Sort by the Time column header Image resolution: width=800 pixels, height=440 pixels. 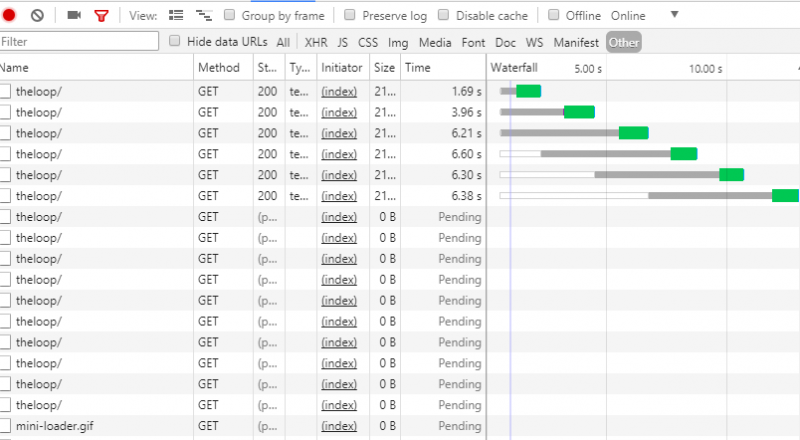[443, 67]
